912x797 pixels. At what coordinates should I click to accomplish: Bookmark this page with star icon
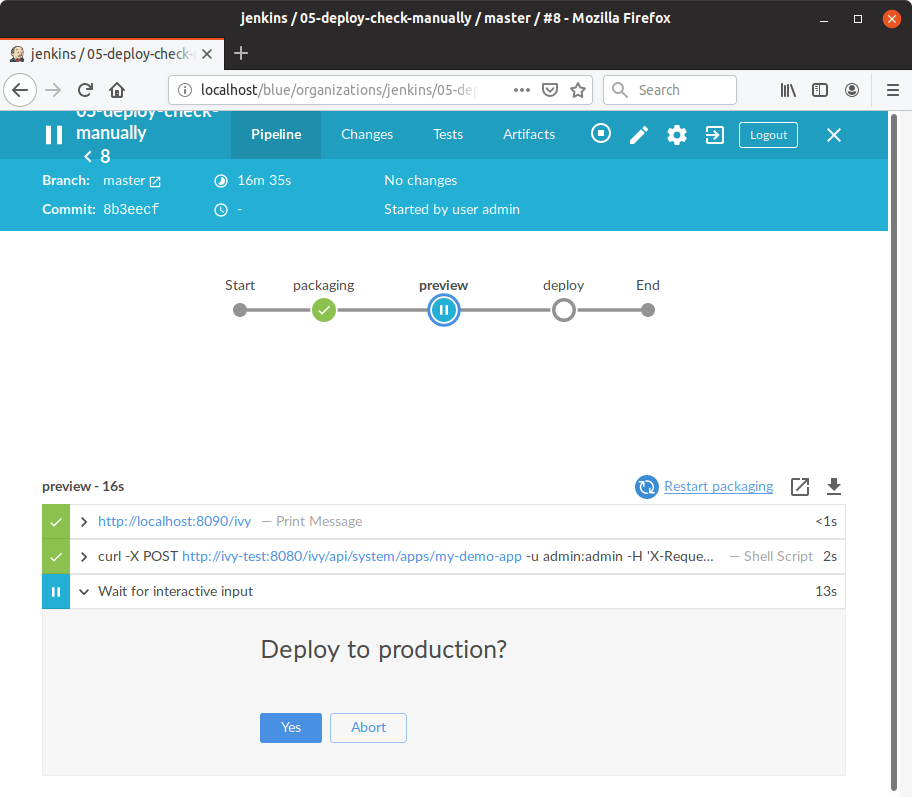click(x=578, y=90)
